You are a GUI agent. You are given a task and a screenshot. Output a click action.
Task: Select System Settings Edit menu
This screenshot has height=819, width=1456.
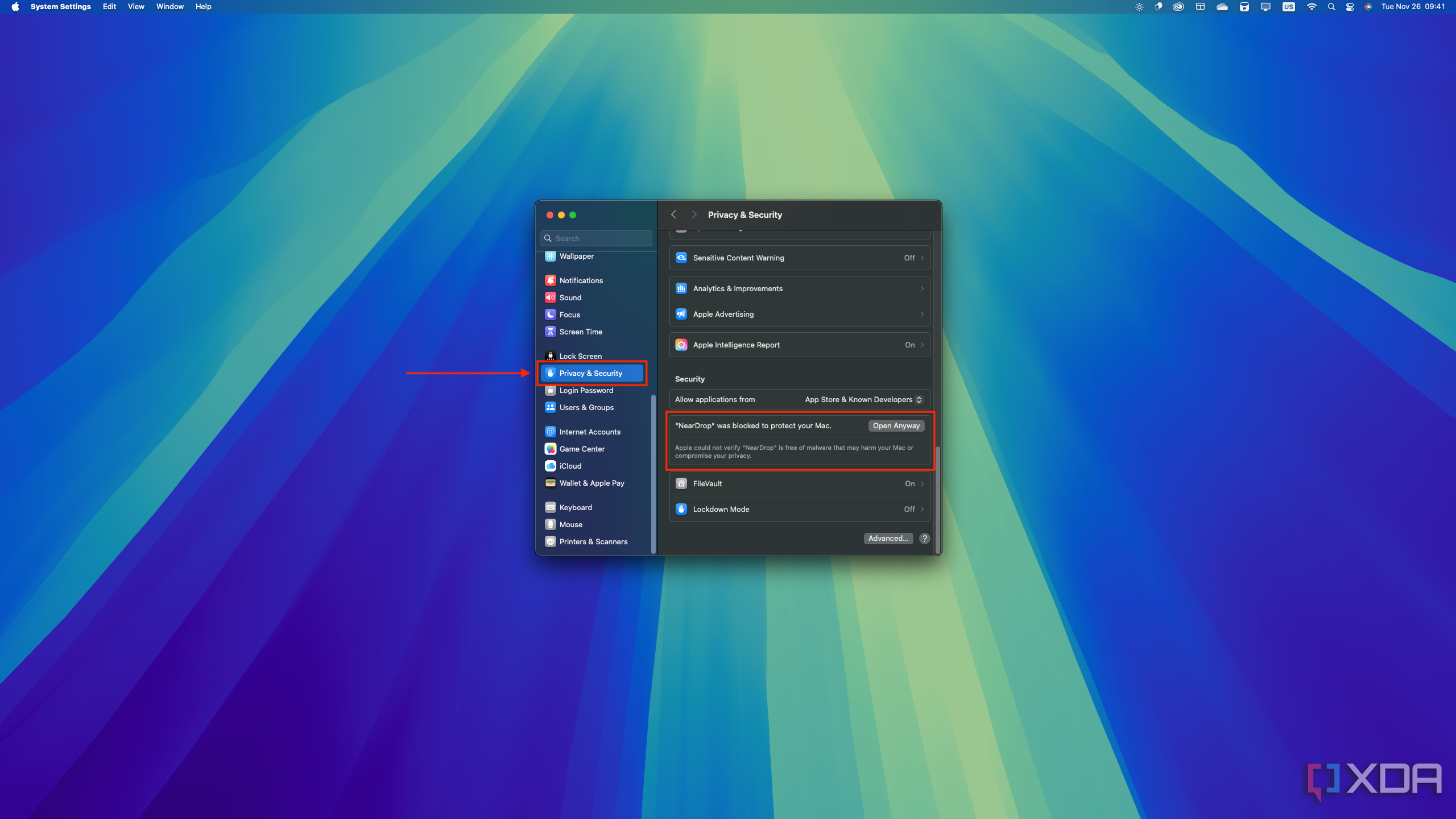pyautogui.click(x=109, y=7)
